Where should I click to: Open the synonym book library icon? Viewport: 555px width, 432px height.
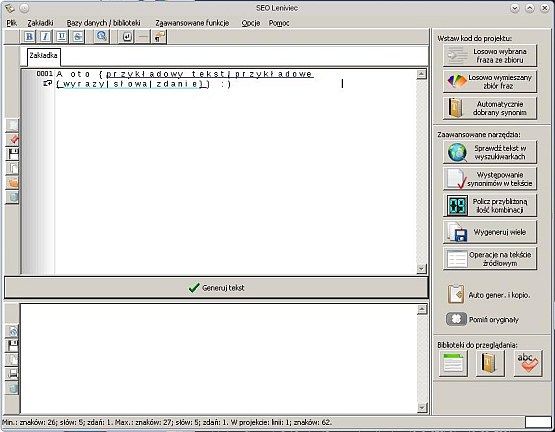490,363
